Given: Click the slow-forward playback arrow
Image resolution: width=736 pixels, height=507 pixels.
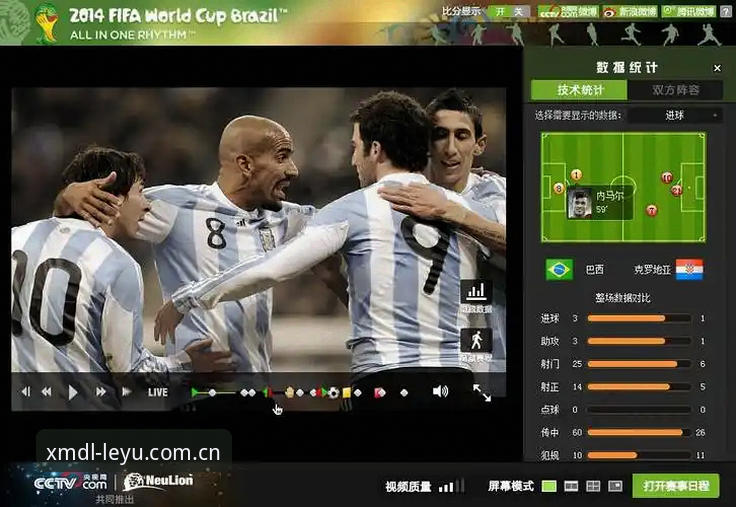Looking at the screenshot, I should (126, 392).
